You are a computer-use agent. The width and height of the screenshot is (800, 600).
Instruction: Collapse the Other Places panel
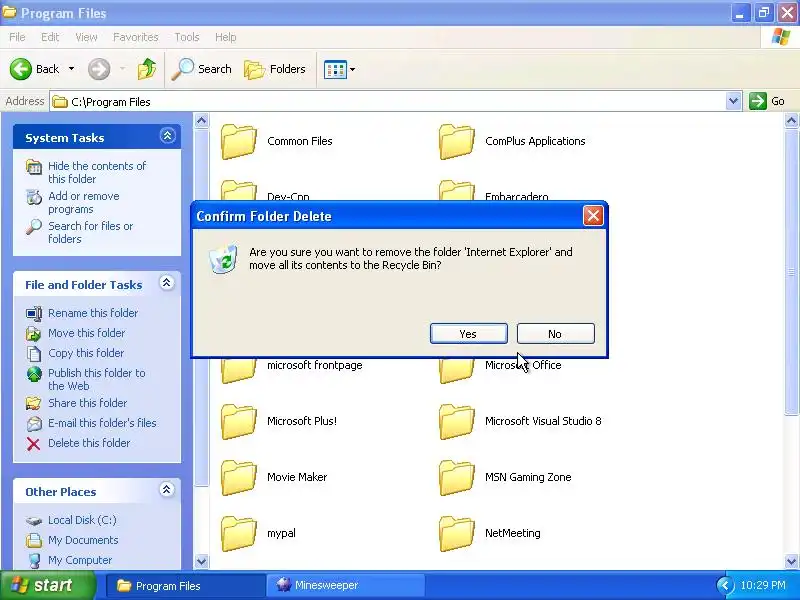[166, 490]
